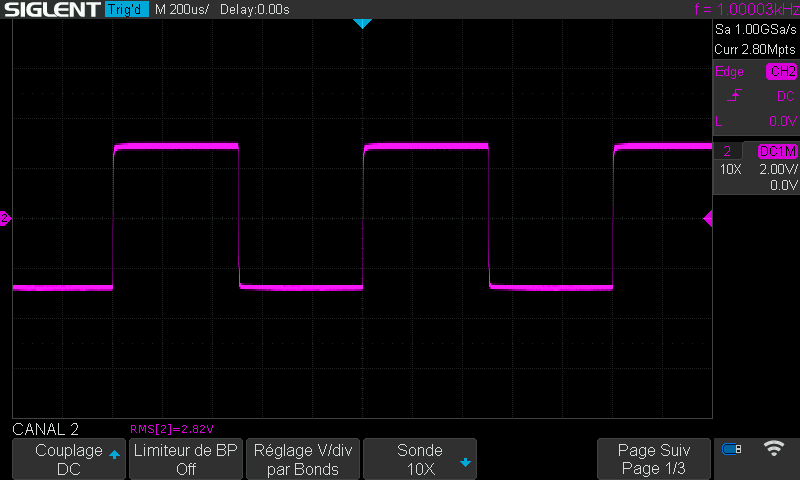Click the channel 2 ground marker on left edge
The image size is (800, 480).
5,218
